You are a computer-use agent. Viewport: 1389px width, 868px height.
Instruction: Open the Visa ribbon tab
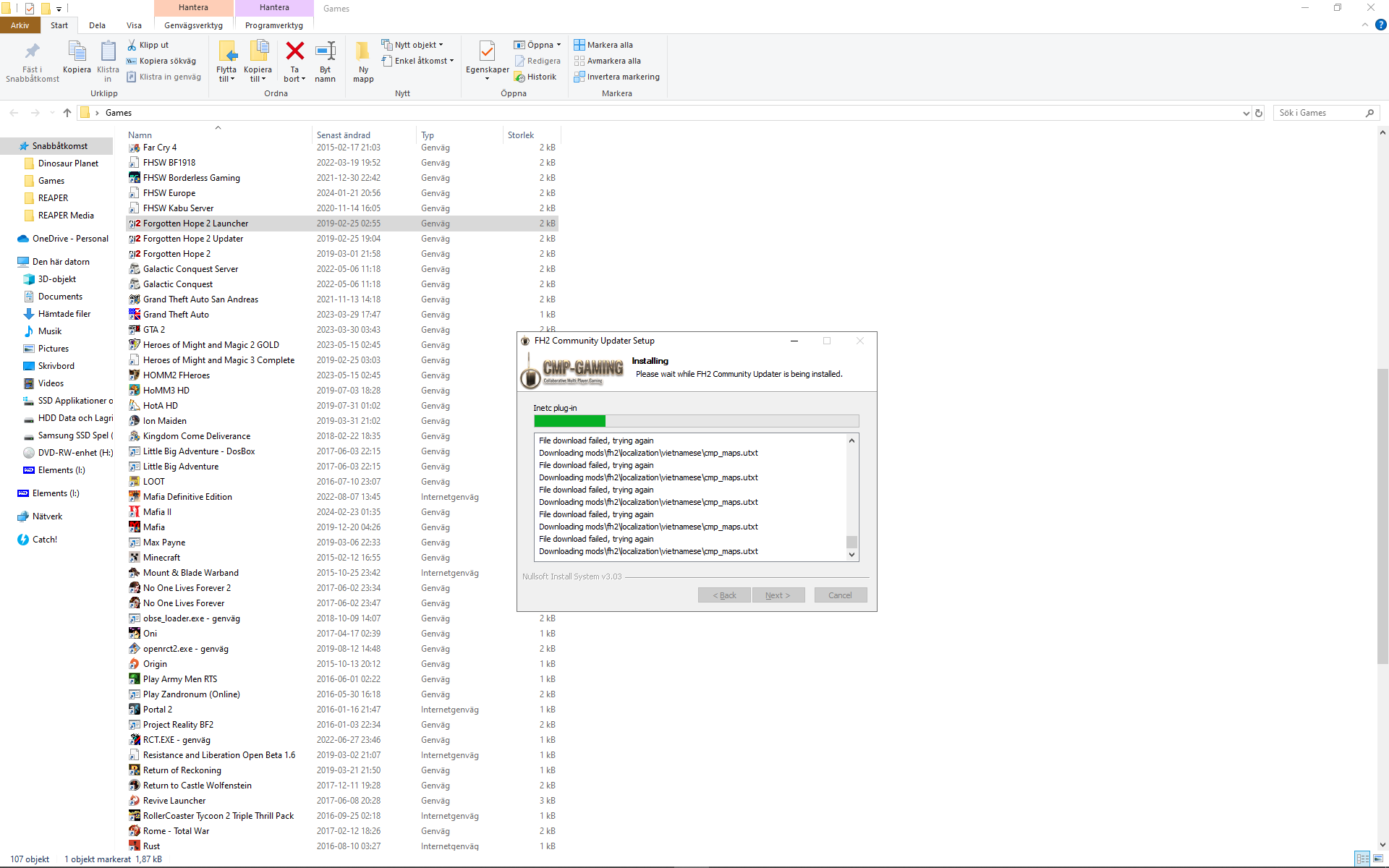point(134,25)
